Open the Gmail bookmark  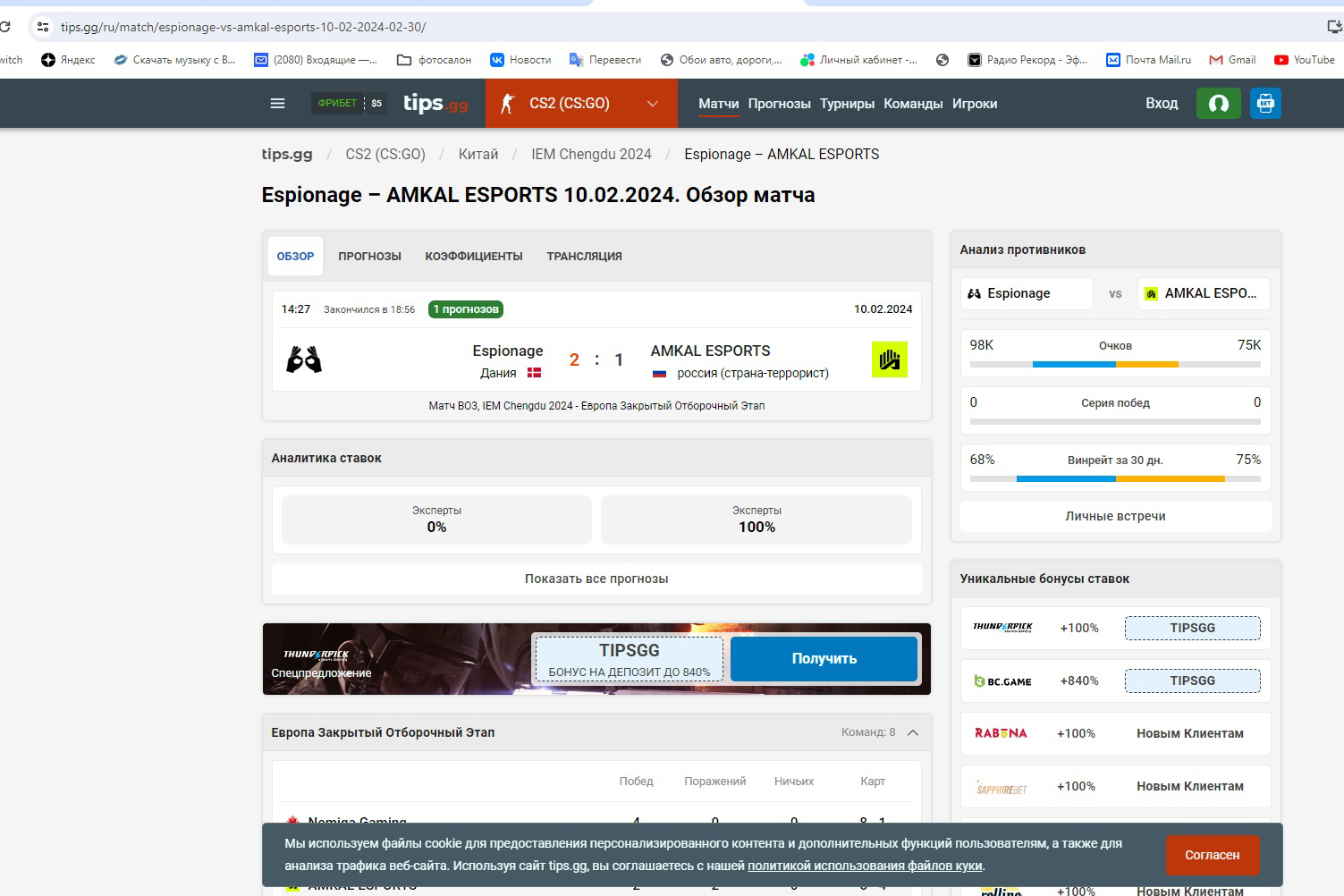pyautogui.click(x=1232, y=60)
